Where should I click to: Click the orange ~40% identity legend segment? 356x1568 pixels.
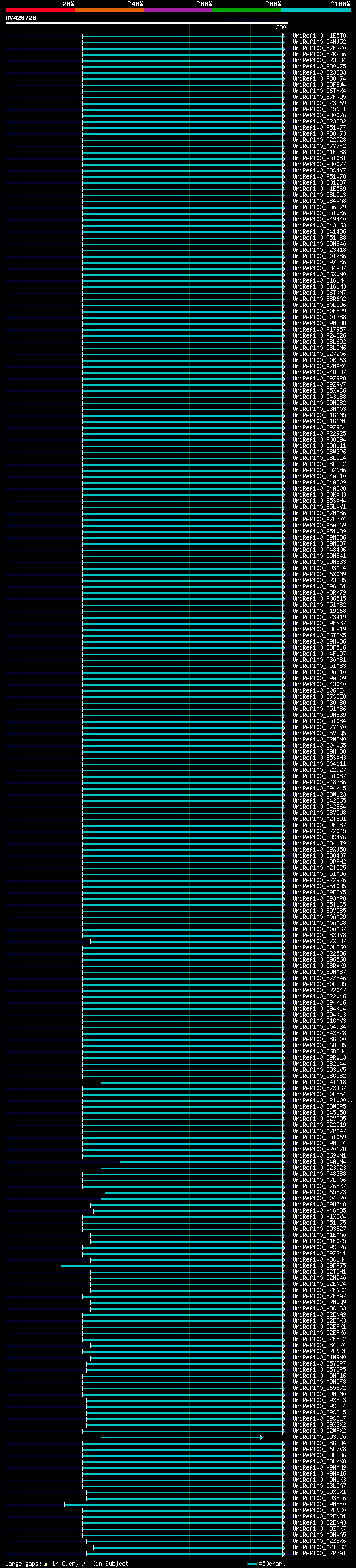[109, 10]
